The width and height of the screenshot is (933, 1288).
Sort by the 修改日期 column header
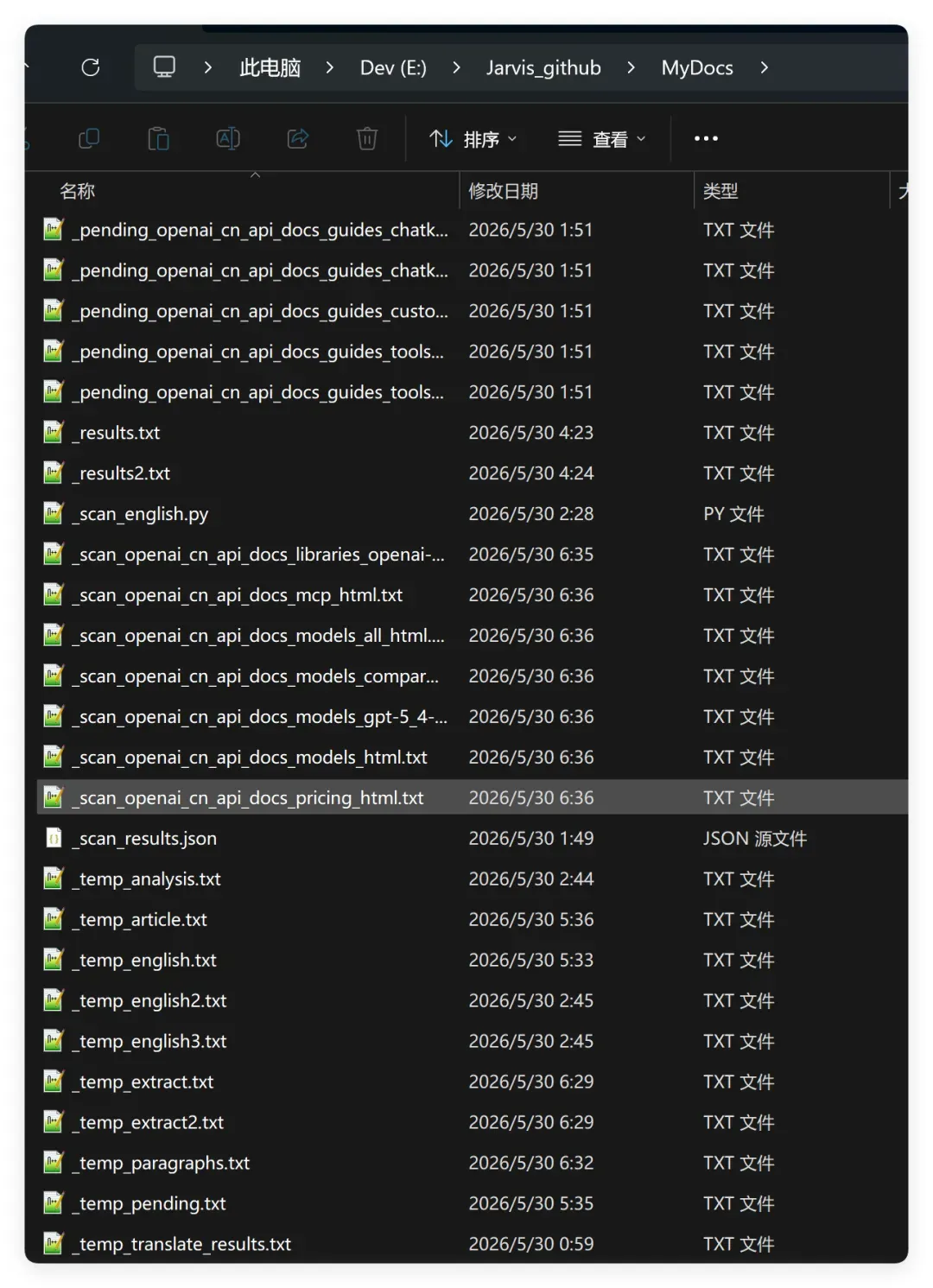point(504,191)
